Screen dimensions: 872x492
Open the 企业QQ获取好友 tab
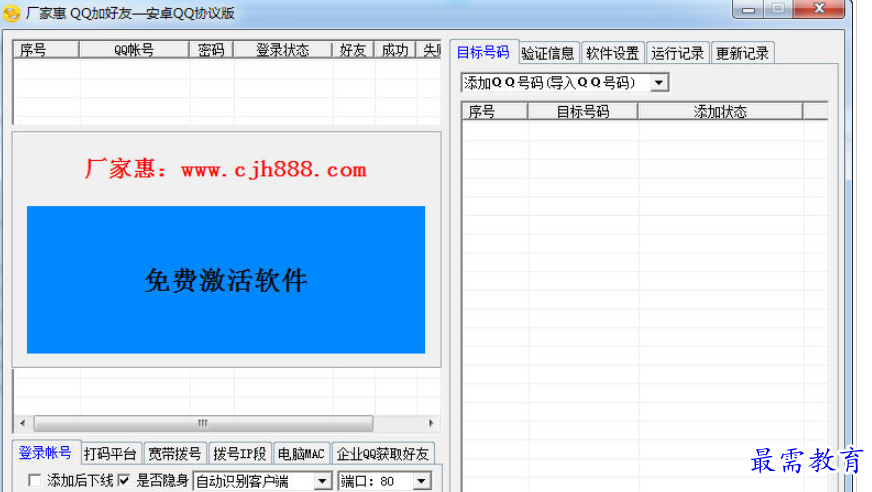click(x=383, y=454)
